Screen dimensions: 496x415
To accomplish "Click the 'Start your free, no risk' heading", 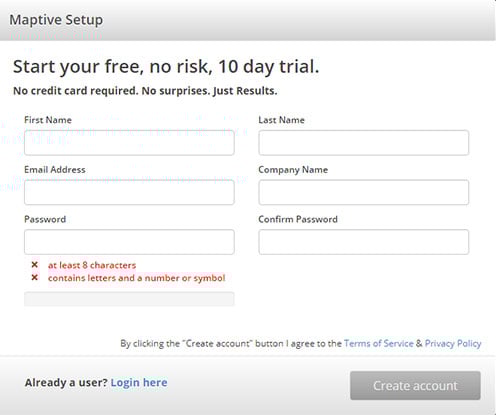I will point(166,67).
